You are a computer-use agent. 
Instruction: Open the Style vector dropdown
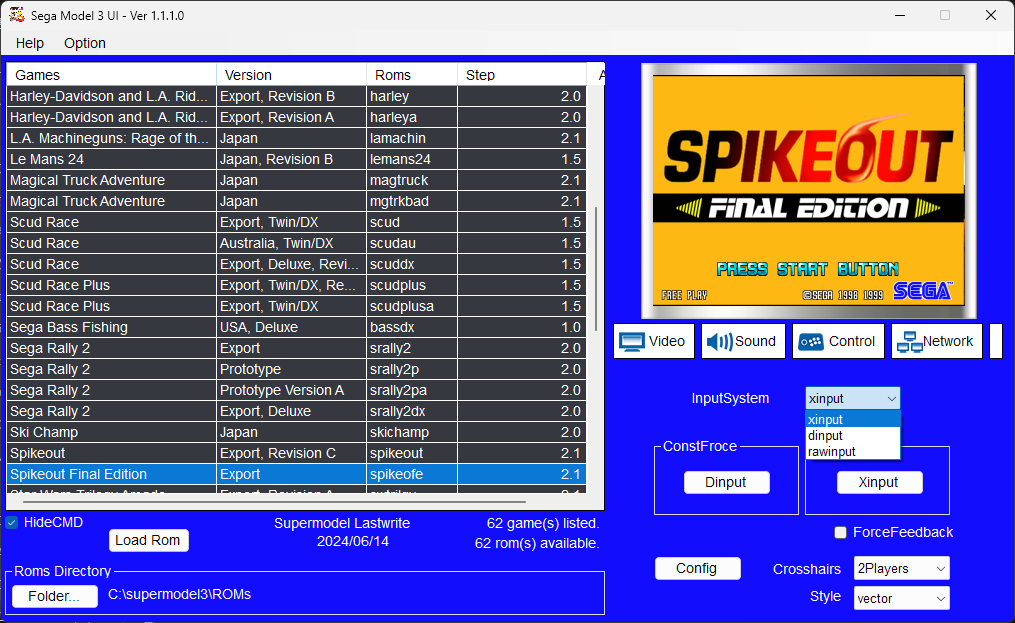tap(901, 598)
